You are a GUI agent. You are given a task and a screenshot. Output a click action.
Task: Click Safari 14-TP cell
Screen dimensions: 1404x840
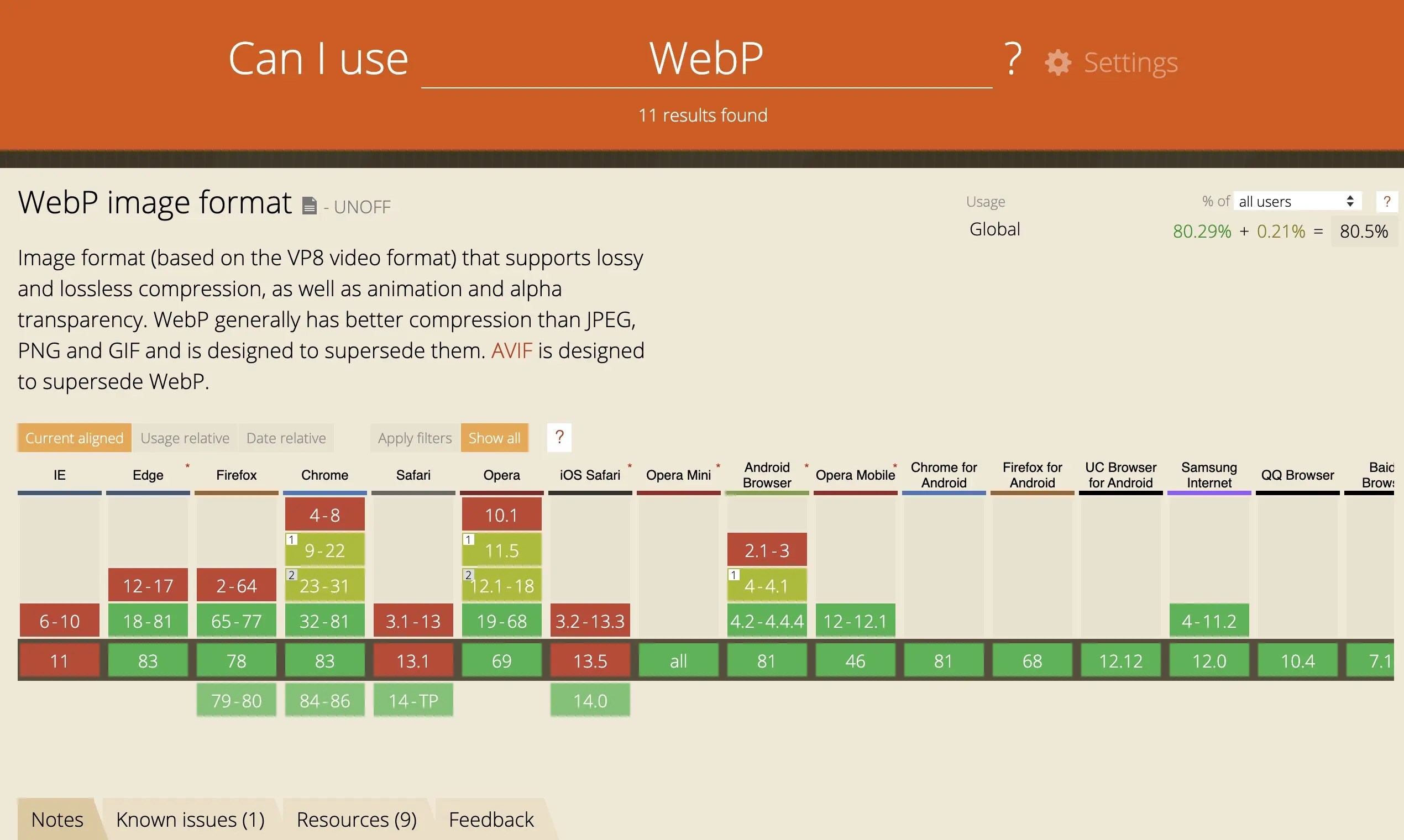pos(413,700)
